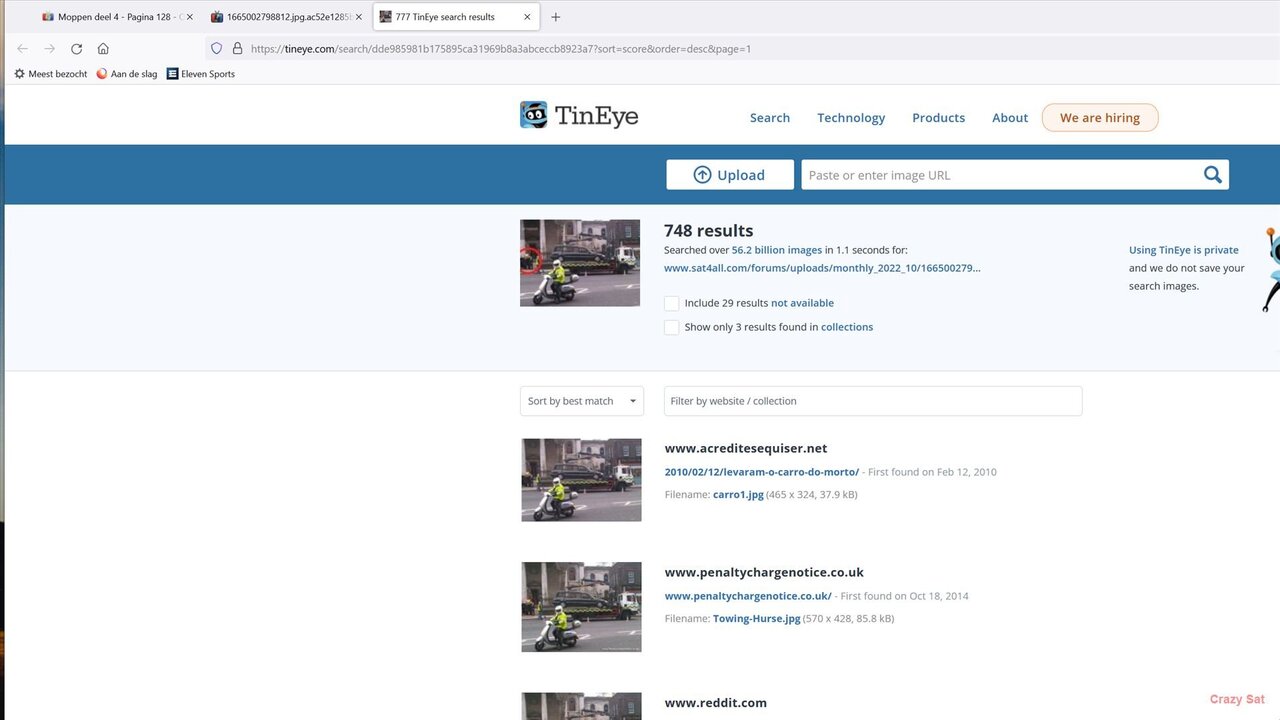Open a new tab with the plus icon
The width and height of the screenshot is (1280, 720).
point(556,16)
